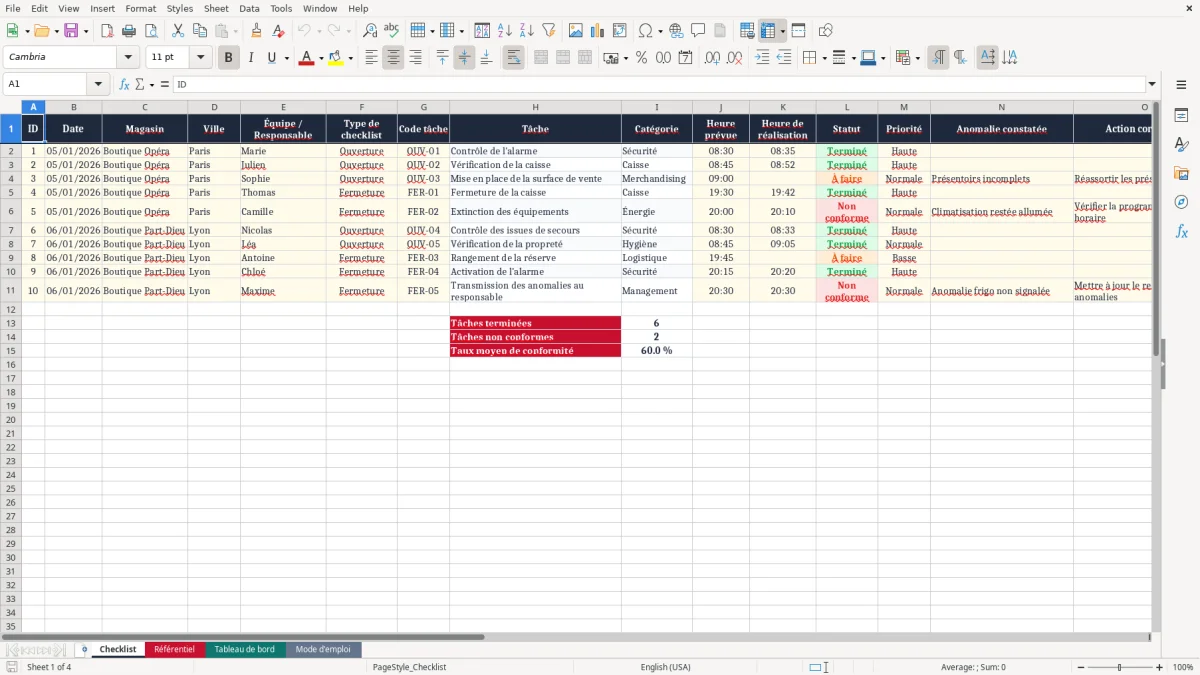Toggle Bold formatting
Image resolution: width=1200 pixels, height=675 pixels.
click(x=228, y=58)
